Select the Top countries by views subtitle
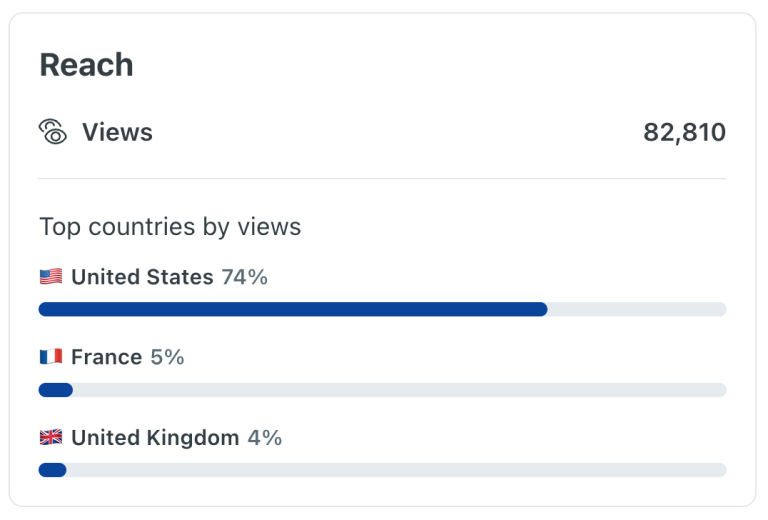 (170, 227)
